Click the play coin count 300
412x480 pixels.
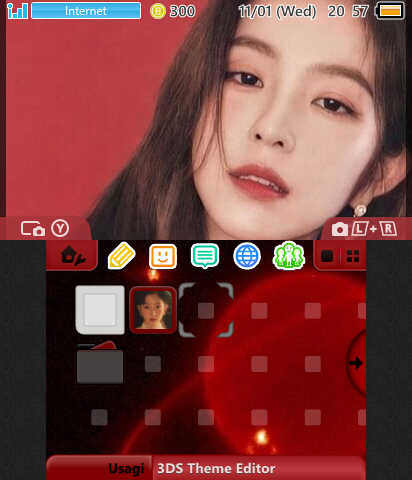pyautogui.click(x=182, y=11)
